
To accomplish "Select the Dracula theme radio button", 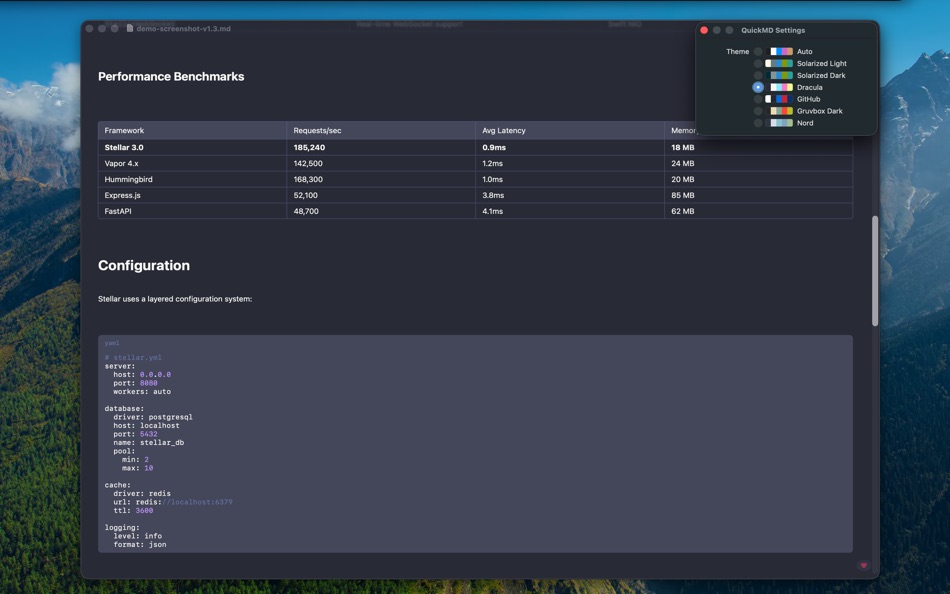I will point(758,87).
